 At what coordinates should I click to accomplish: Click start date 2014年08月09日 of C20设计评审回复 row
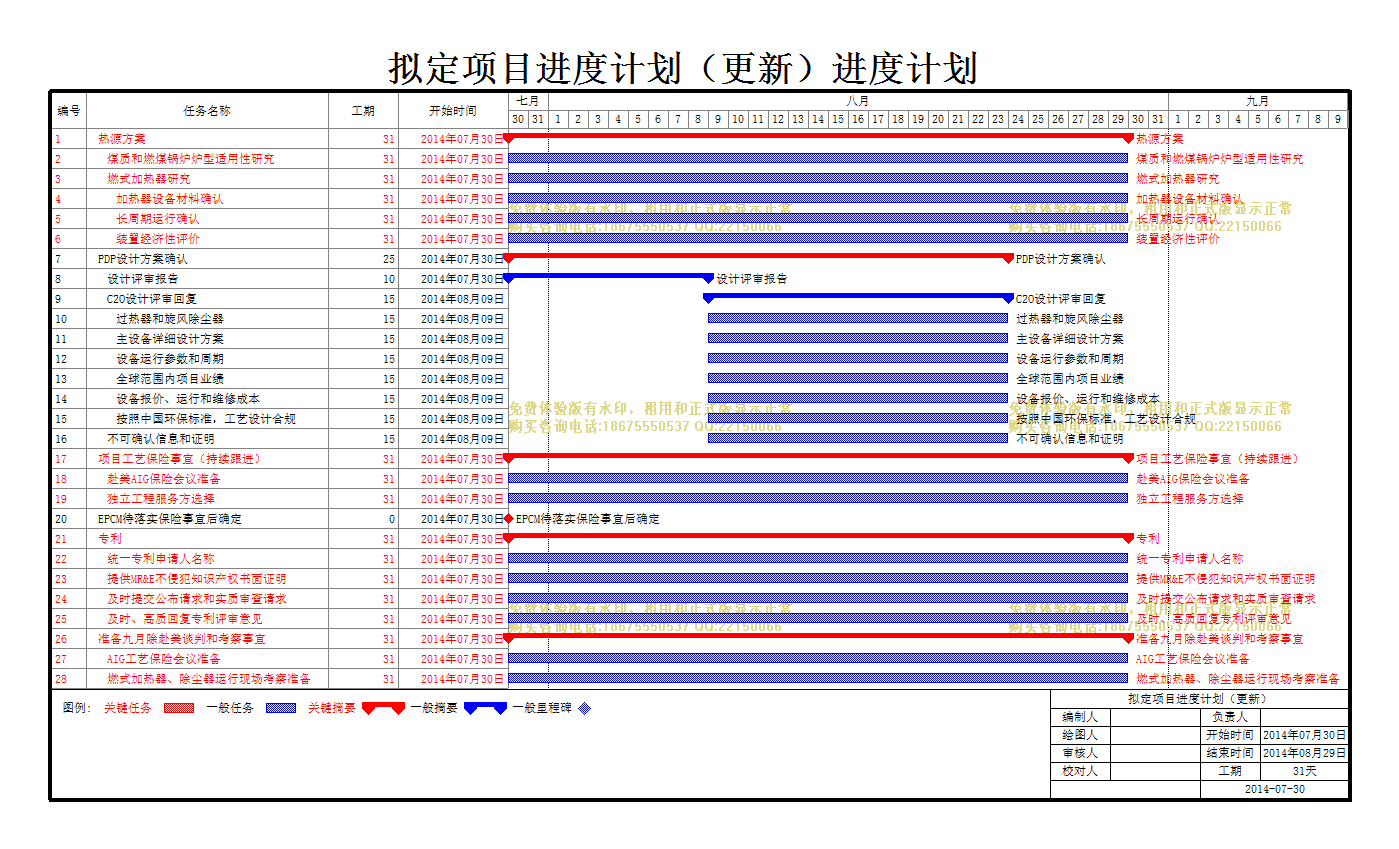[x=462, y=299]
